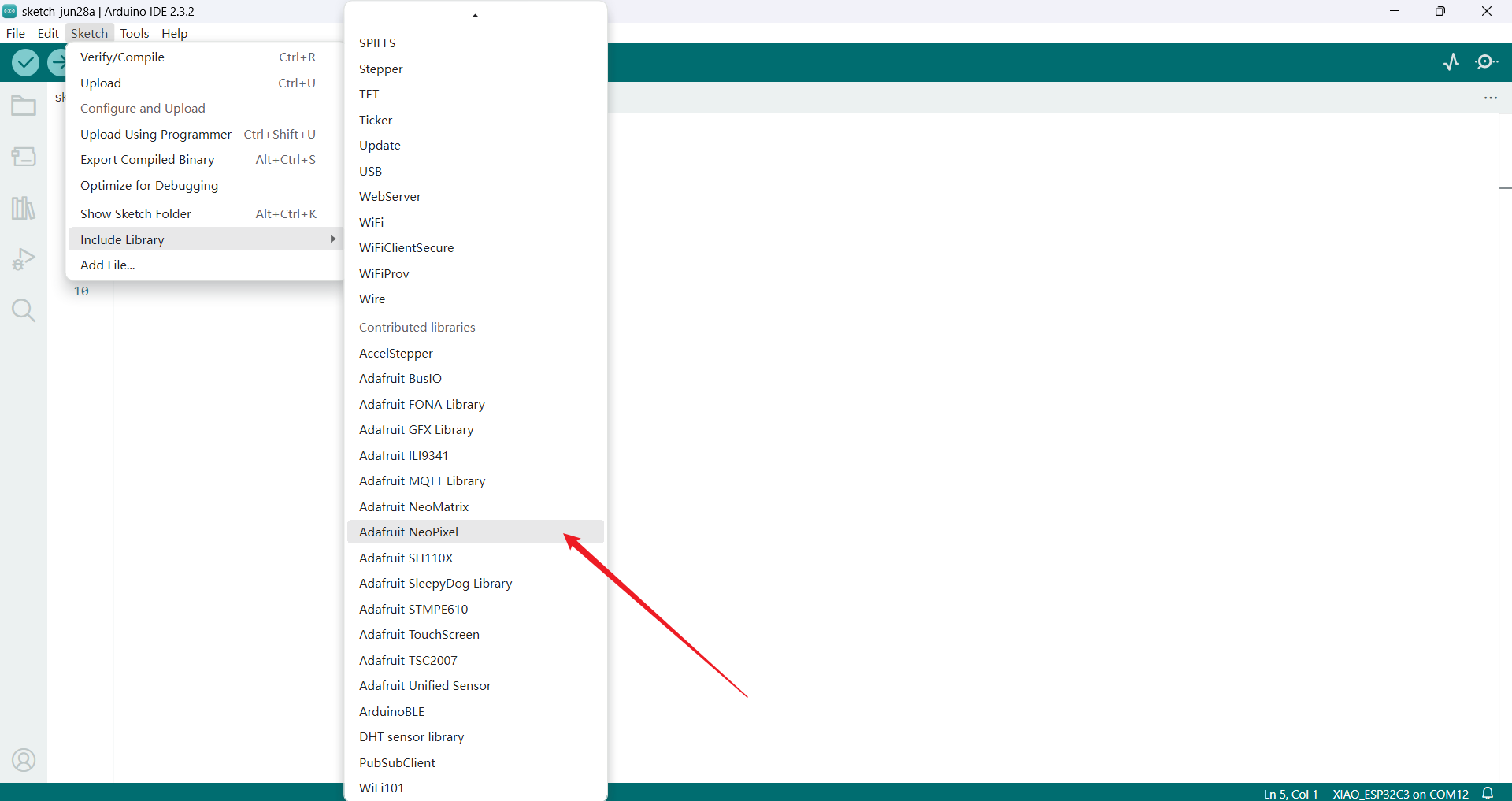The image size is (1512, 801).
Task: Open the Serial Monitor icon
Action: point(1487,62)
